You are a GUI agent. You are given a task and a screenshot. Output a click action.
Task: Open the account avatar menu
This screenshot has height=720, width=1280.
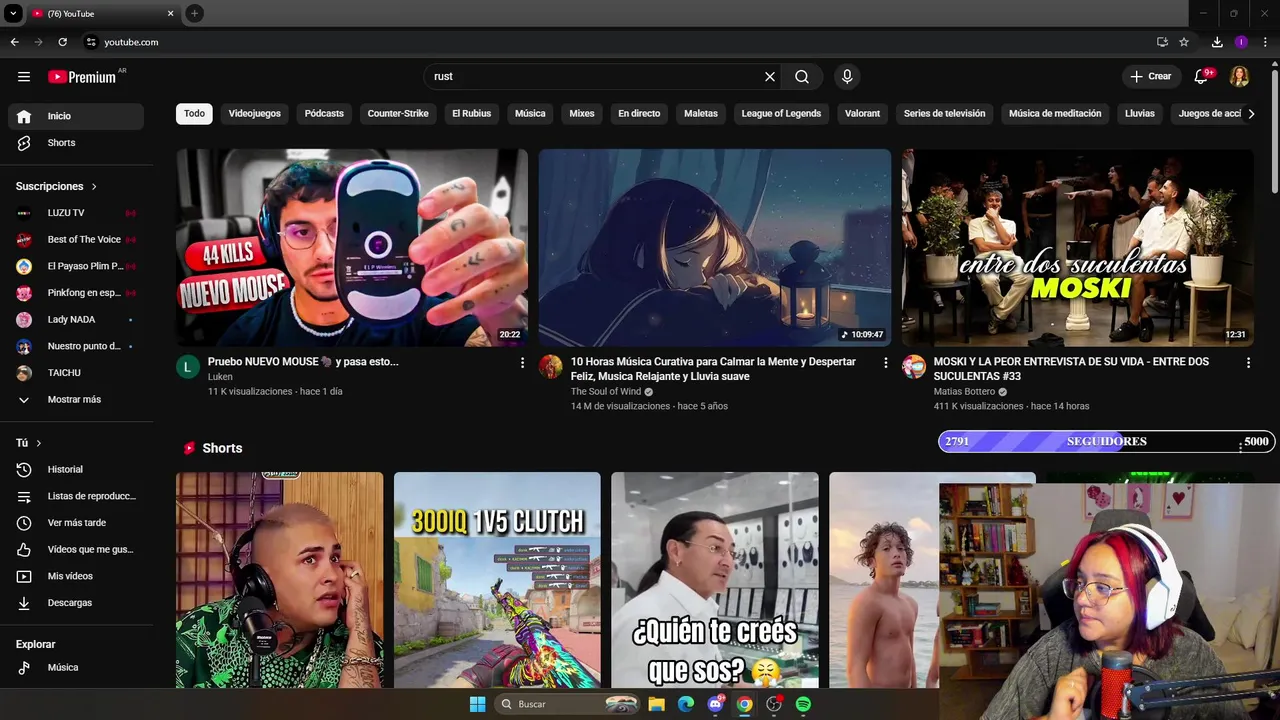pyautogui.click(x=1239, y=76)
